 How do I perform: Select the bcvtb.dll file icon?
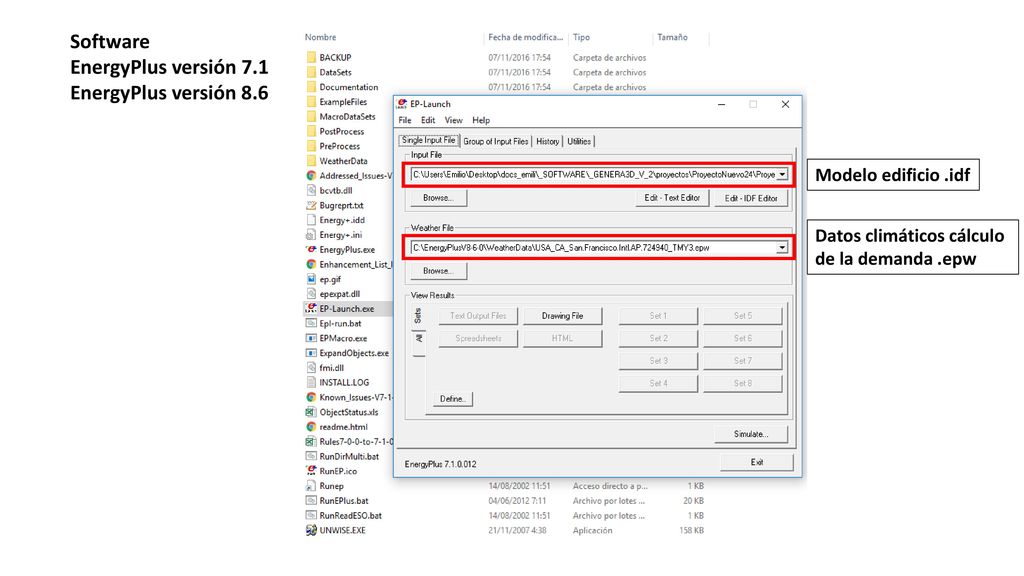click(x=312, y=191)
